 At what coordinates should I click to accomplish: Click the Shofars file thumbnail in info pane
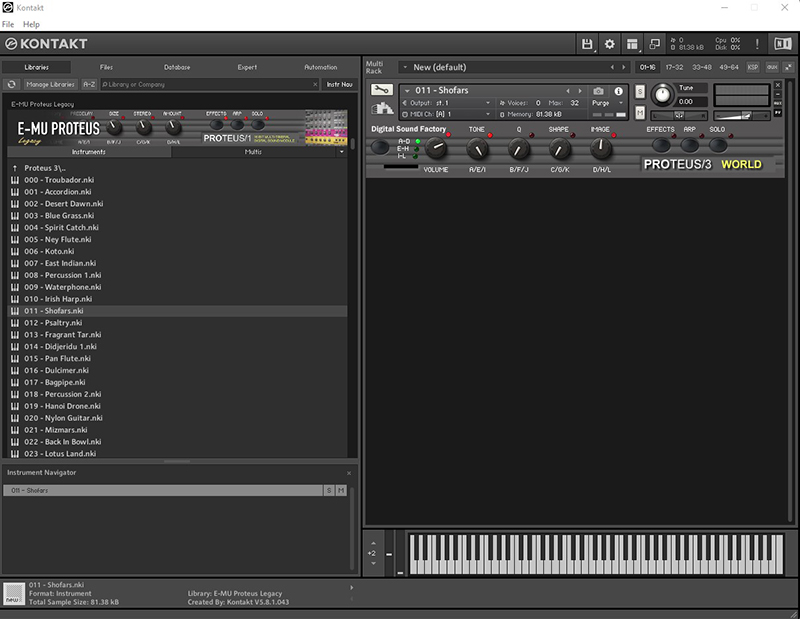[x=14, y=594]
